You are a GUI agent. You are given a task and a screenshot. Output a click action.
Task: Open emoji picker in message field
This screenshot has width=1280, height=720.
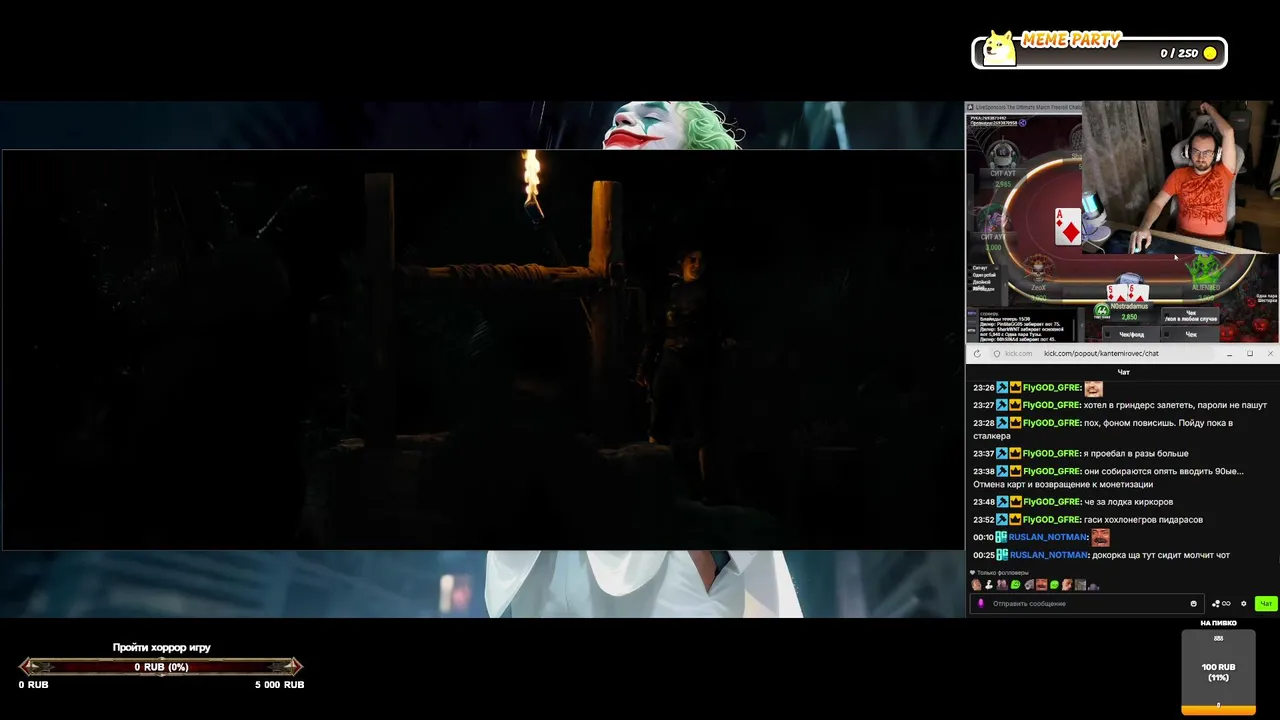pos(1193,604)
